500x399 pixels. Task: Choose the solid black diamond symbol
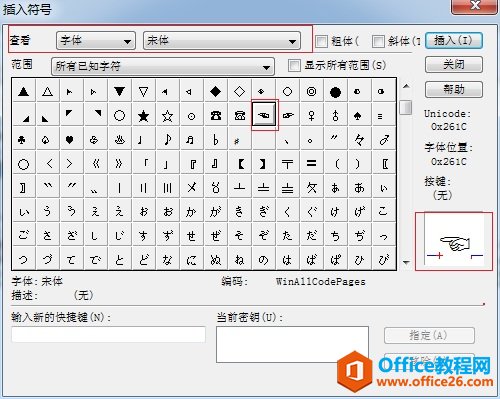(215, 91)
